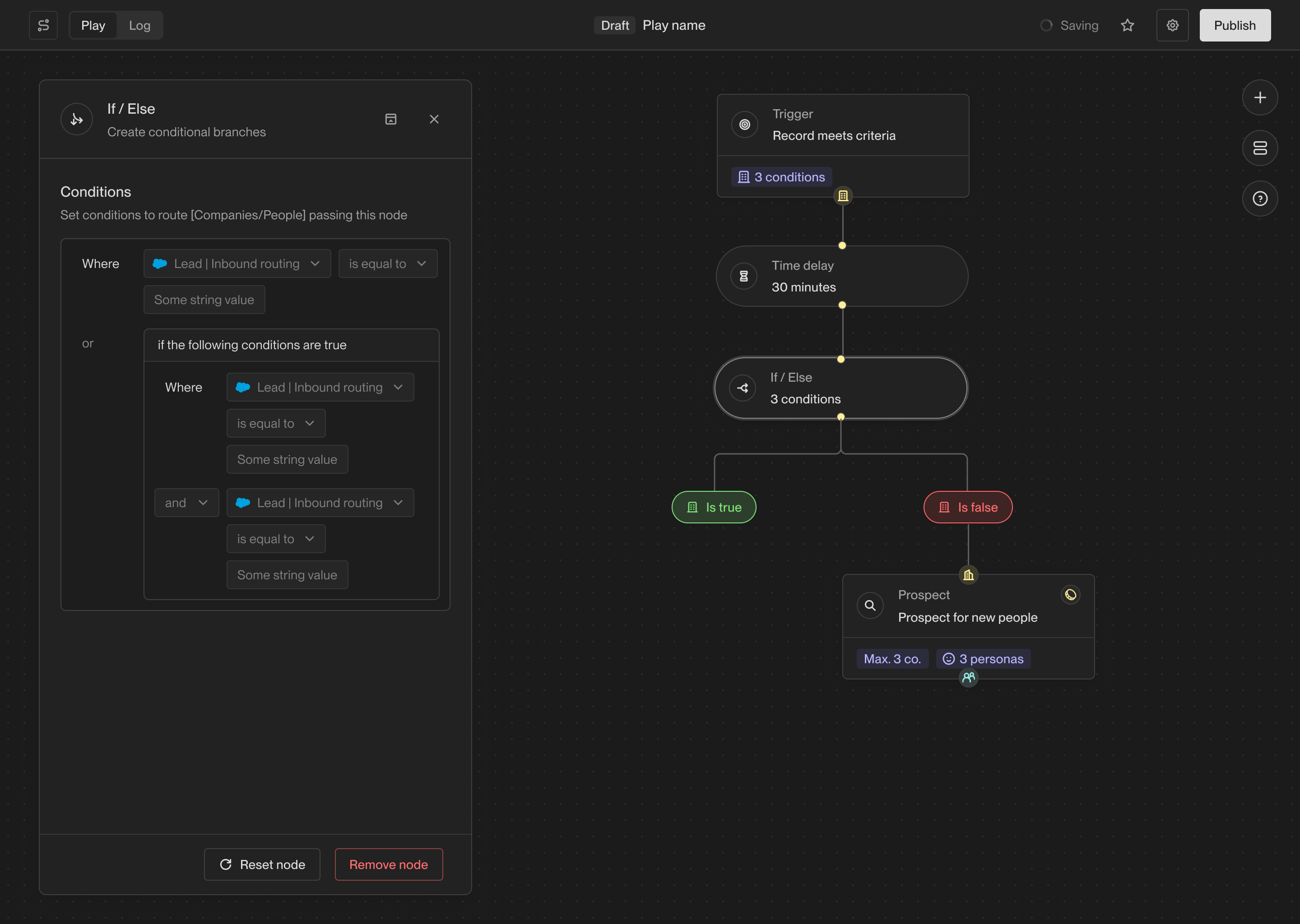1300x924 pixels.
Task: Select the Play tab
Action: [x=93, y=25]
